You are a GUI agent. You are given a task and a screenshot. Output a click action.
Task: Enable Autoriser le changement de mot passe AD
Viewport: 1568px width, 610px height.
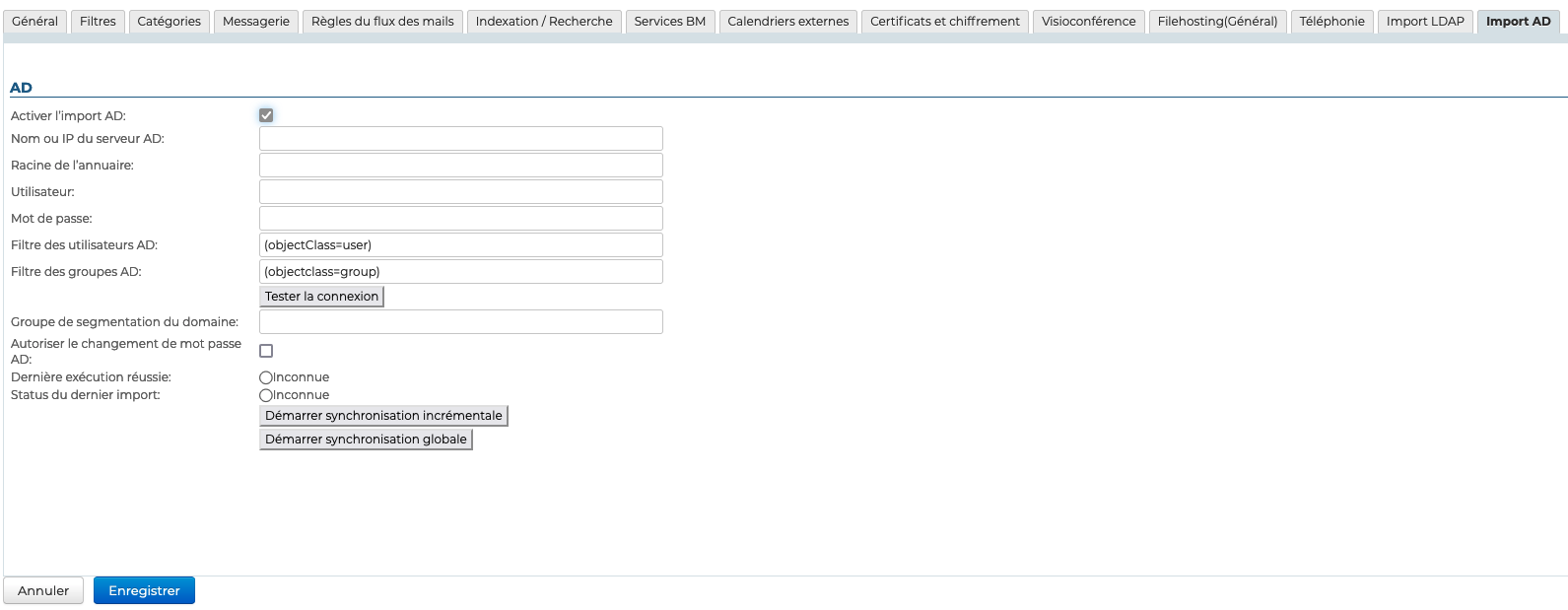(x=266, y=351)
